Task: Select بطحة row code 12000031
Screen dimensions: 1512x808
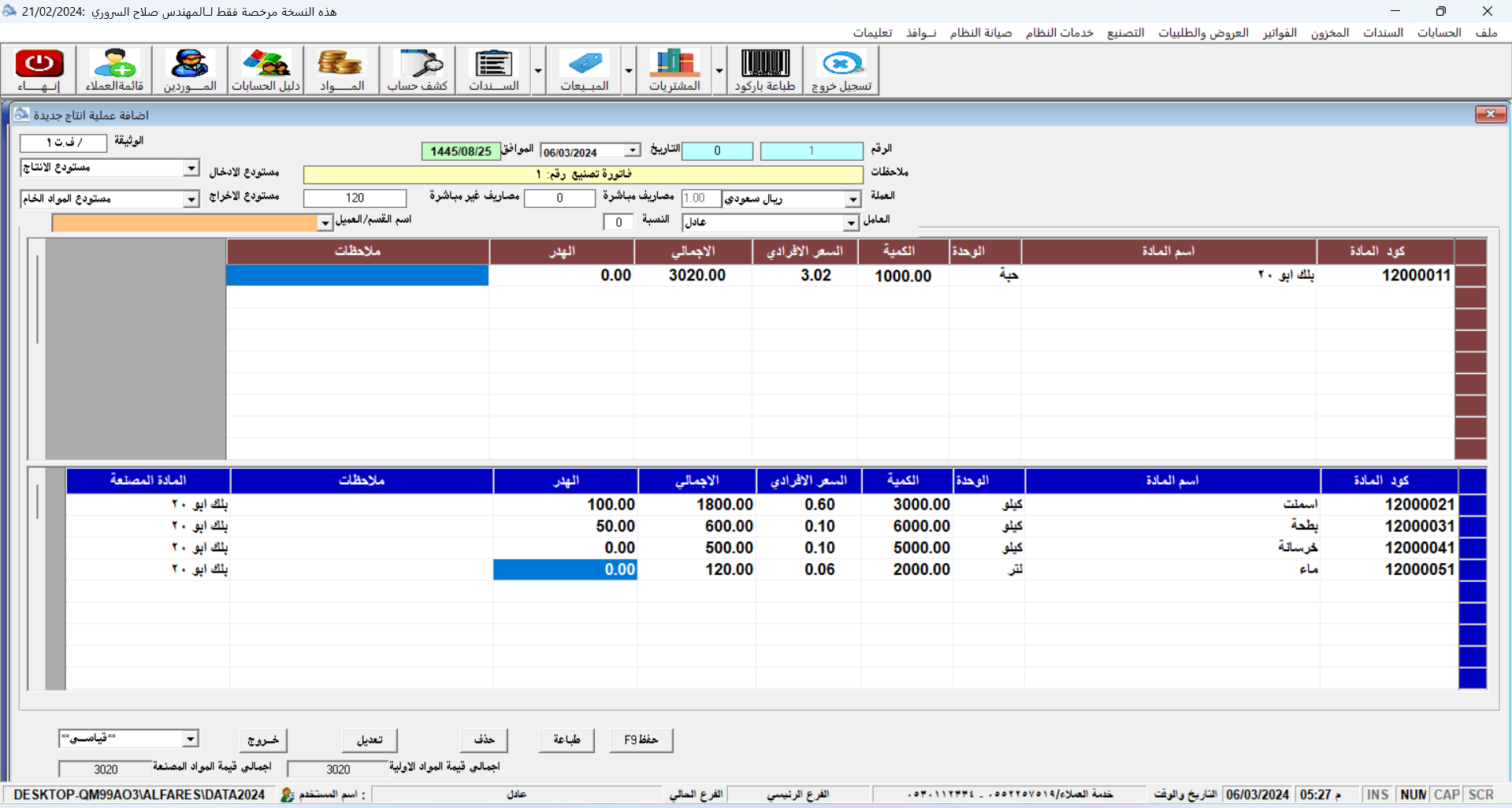Action: tap(1389, 525)
